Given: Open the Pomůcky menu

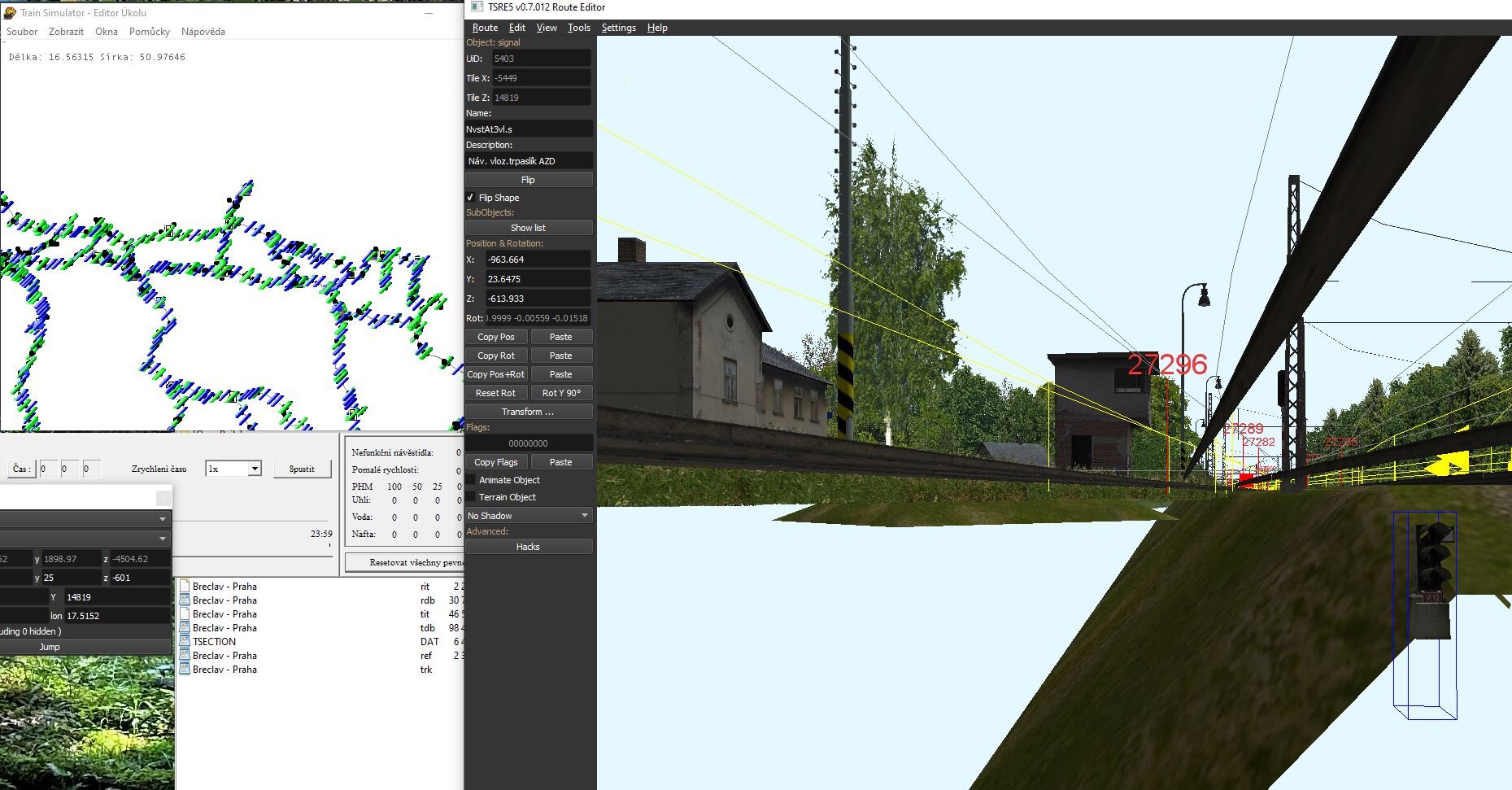Looking at the screenshot, I should (x=150, y=32).
